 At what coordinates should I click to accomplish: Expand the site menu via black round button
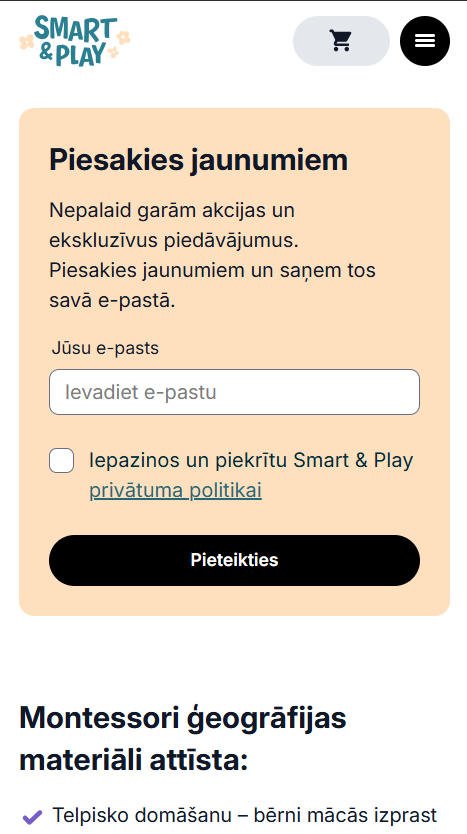425,41
